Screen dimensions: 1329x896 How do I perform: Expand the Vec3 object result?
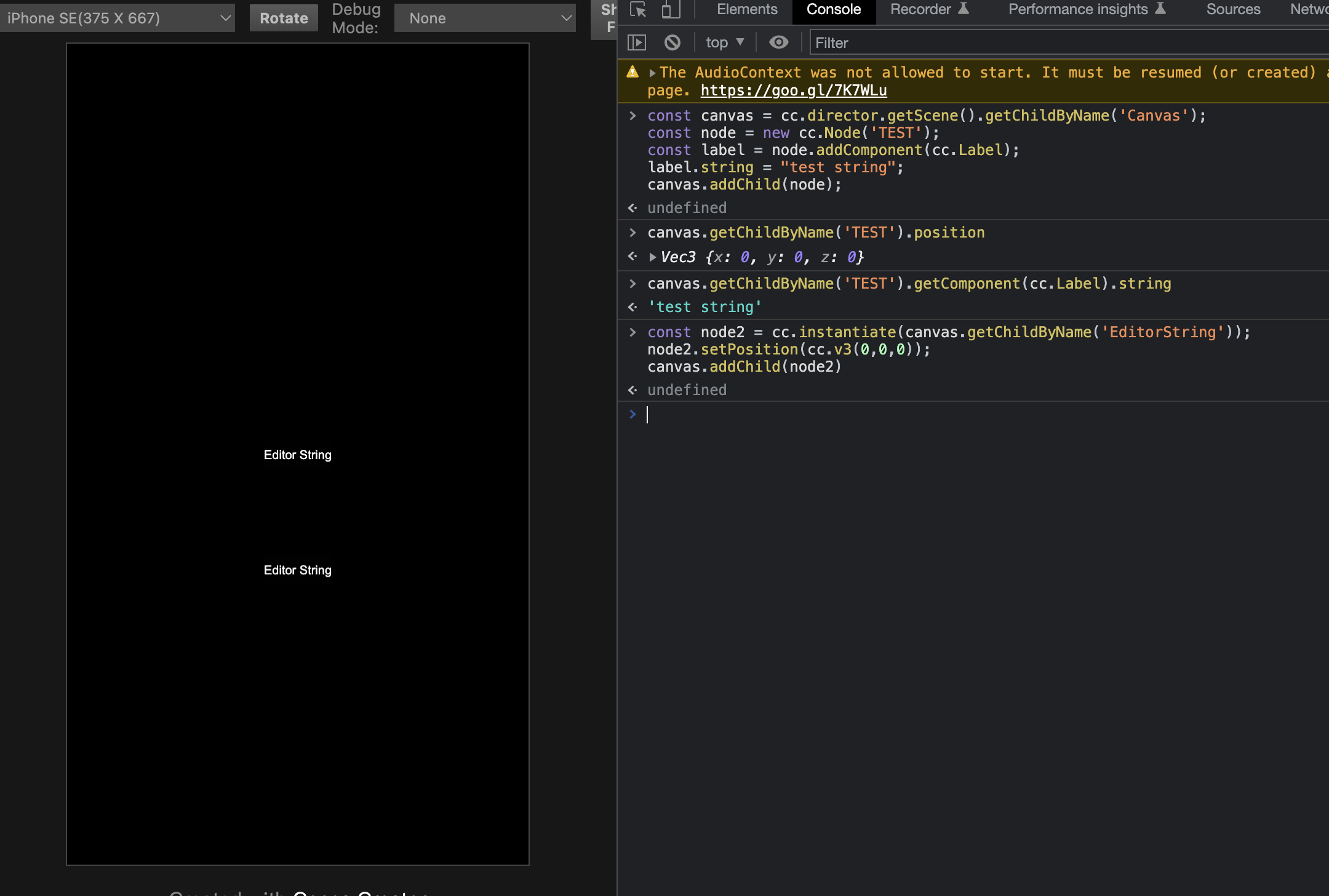[652, 257]
